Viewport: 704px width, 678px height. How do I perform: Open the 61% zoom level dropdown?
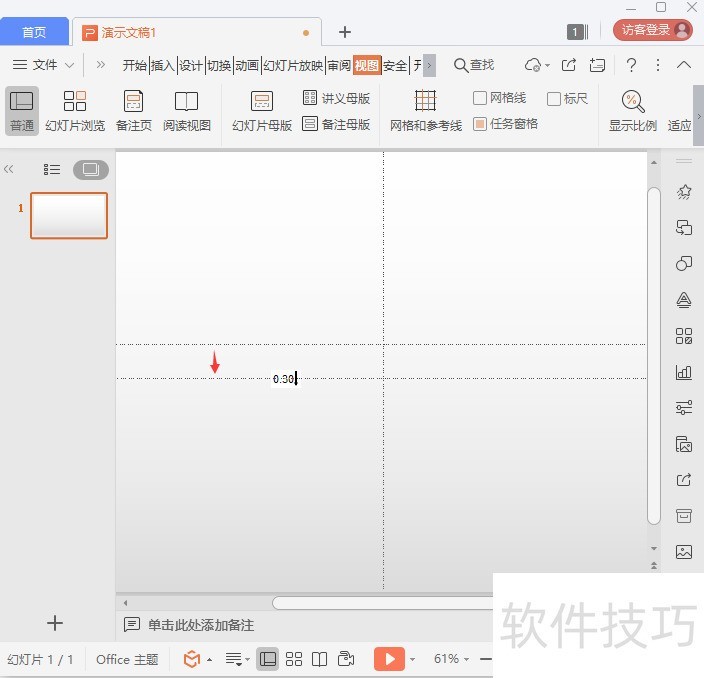(452, 659)
